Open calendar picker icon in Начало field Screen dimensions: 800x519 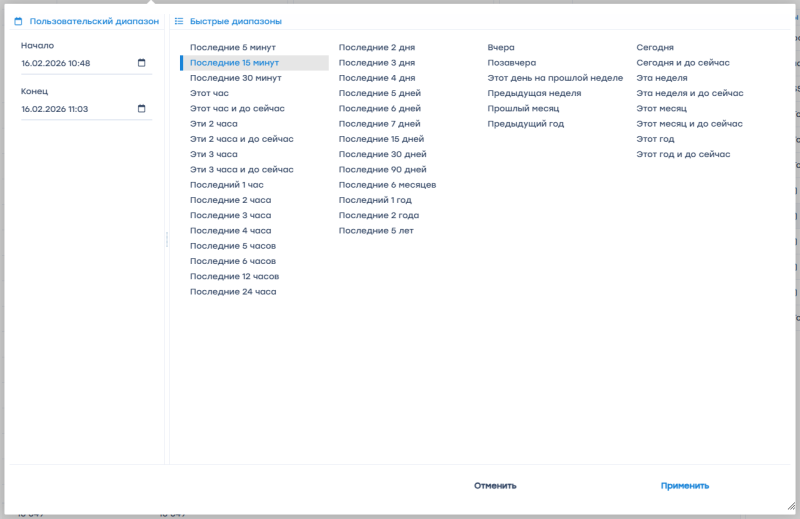[141, 63]
